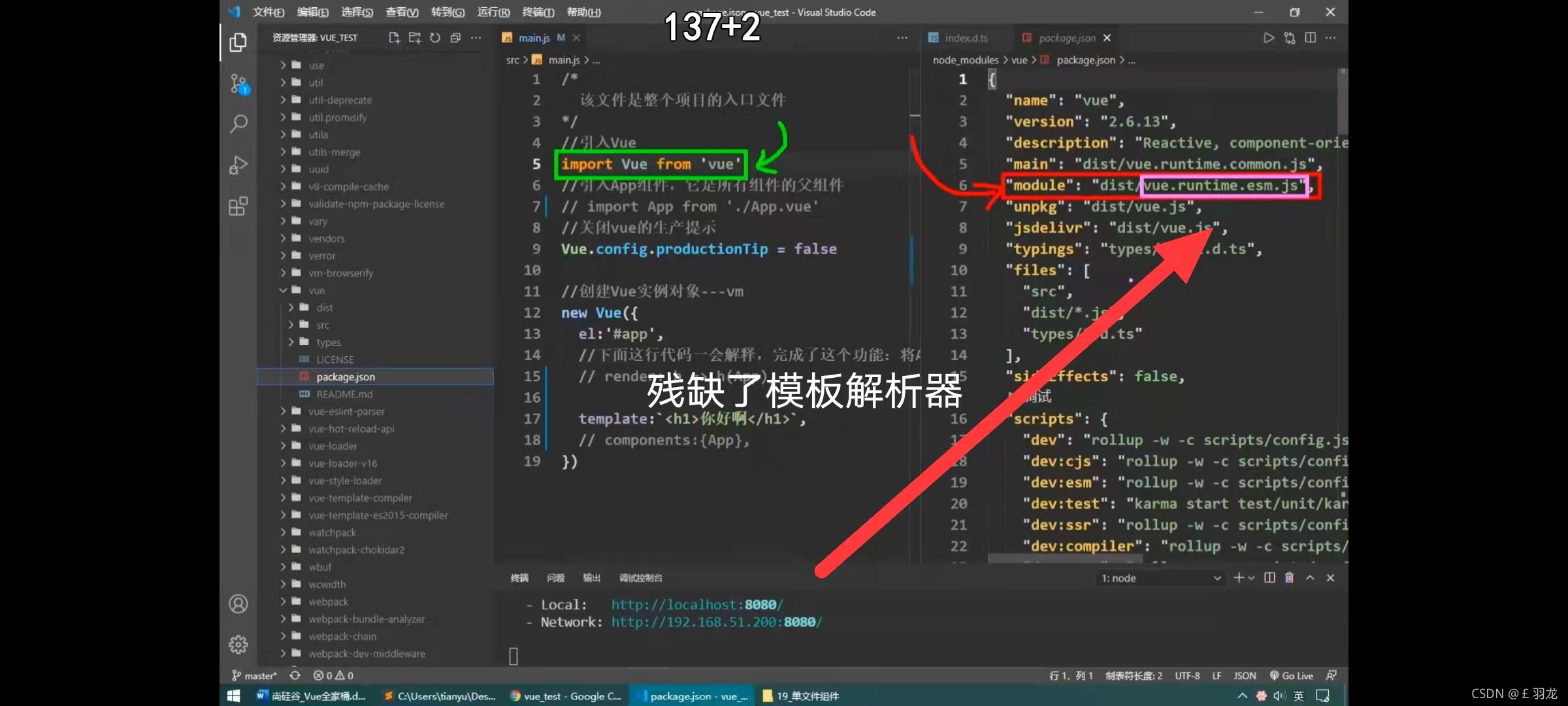This screenshot has height=706, width=1568.
Task: Collapse all folders in the explorer
Action: (x=455, y=38)
